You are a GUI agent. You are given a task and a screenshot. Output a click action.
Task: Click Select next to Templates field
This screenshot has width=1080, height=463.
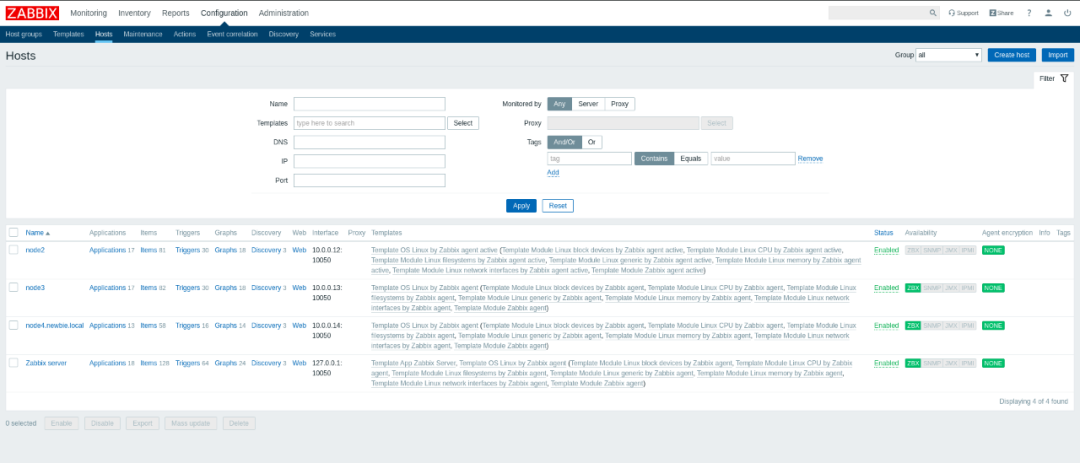click(x=463, y=123)
